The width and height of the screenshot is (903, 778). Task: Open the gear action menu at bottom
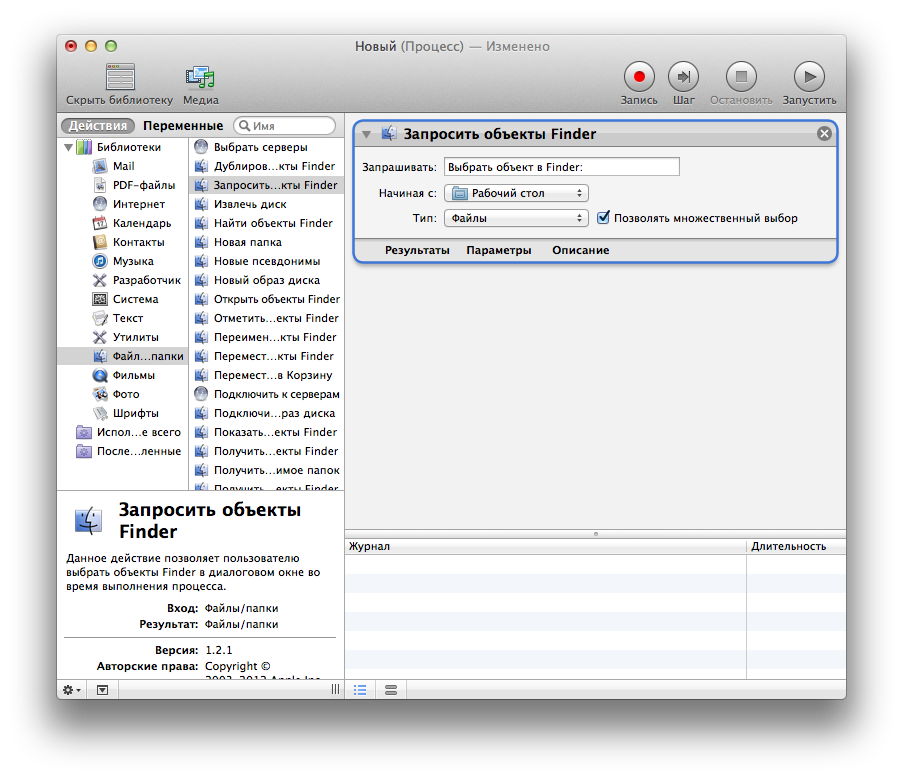point(72,690)
